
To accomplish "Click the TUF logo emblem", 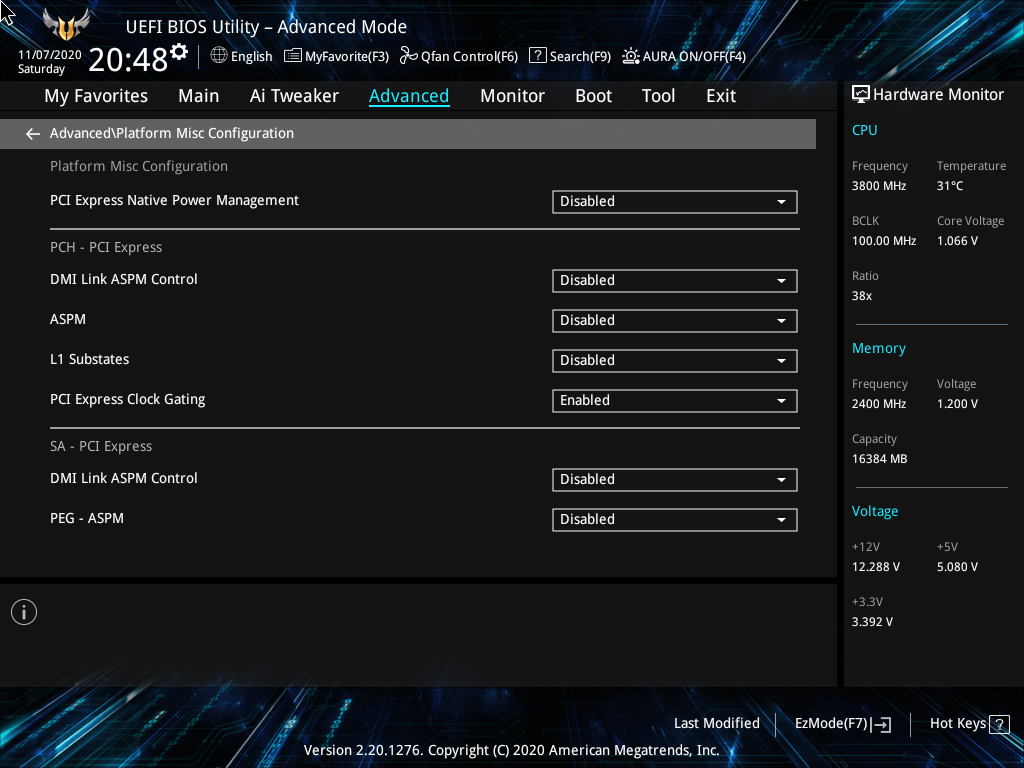I will point(66,25).
